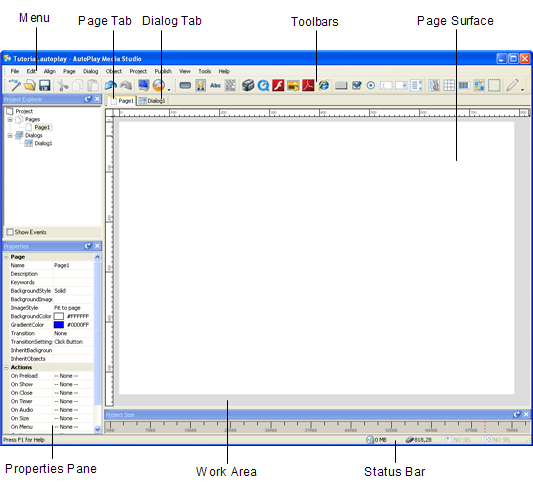Select the Cut scissors icon

click(63, 85)
